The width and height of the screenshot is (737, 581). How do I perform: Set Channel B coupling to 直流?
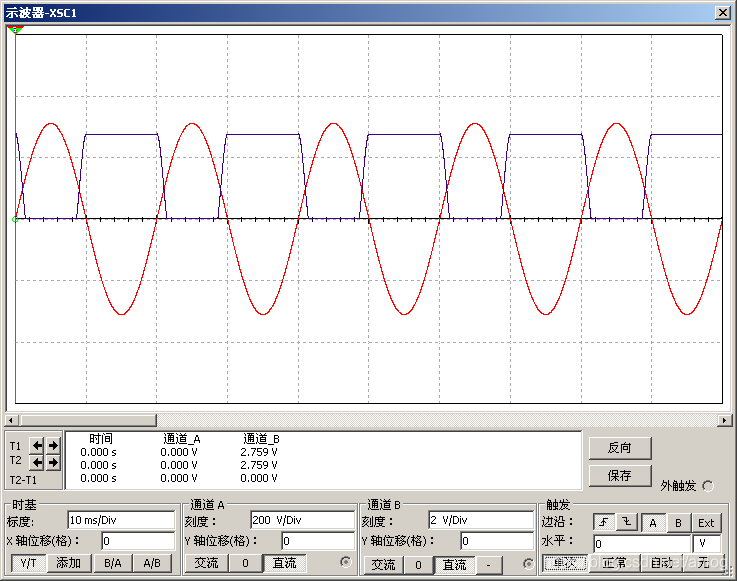point(455,565)
